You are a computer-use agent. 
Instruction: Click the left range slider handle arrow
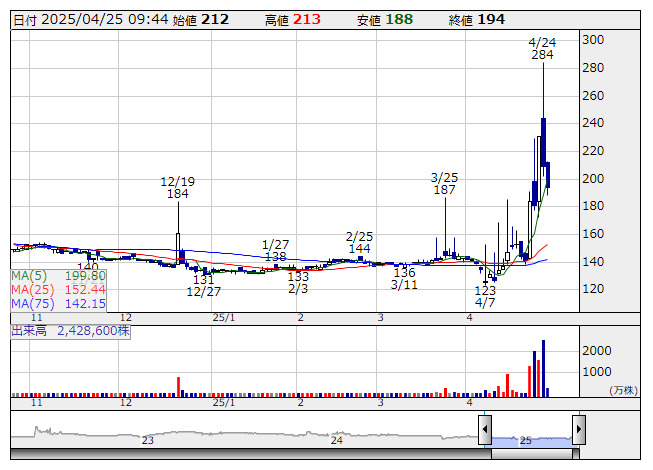click(x=485, y=431)
